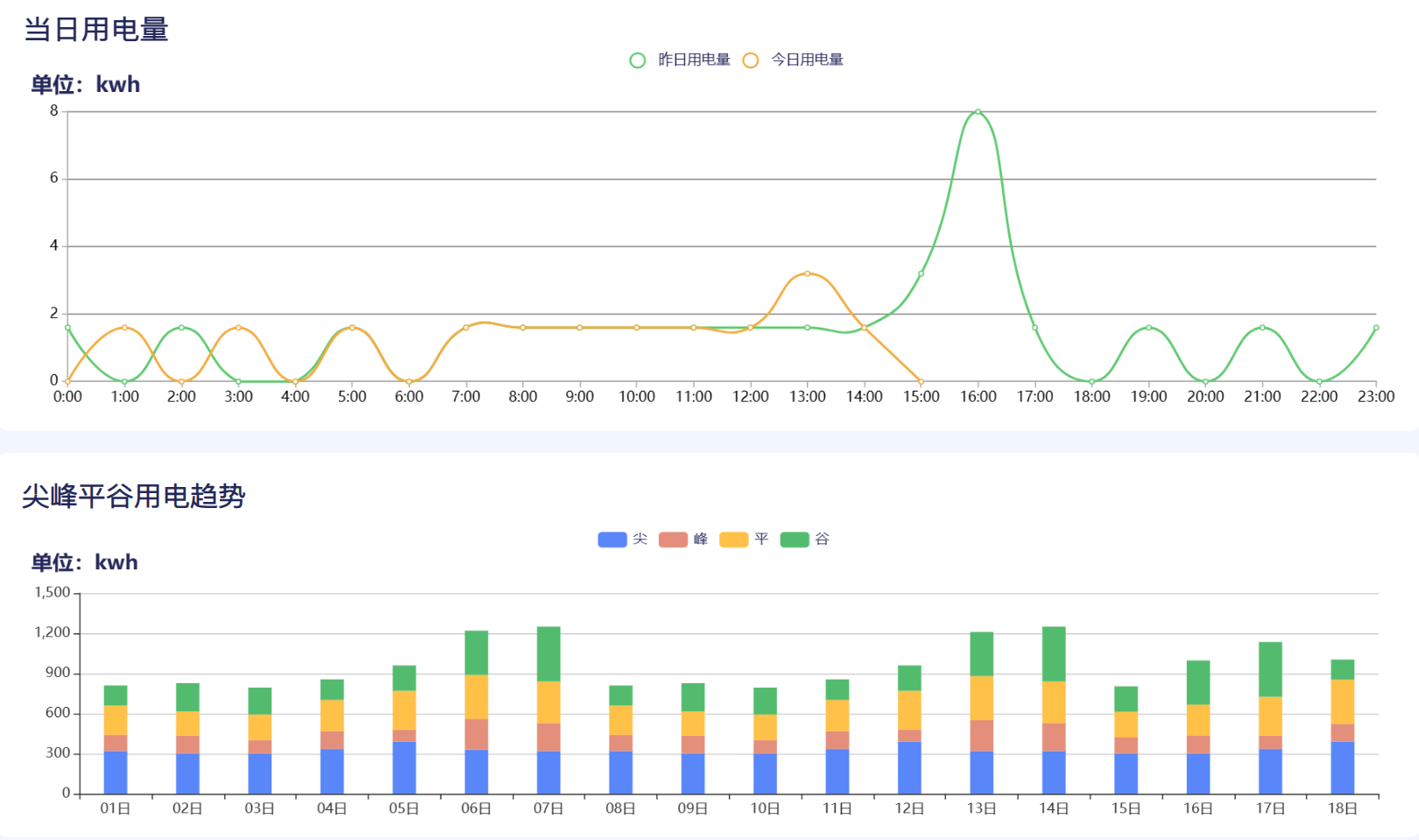Click the orange data point at 1:00
Viewport: 1419px width, 840px height.
tap(124, 328)
